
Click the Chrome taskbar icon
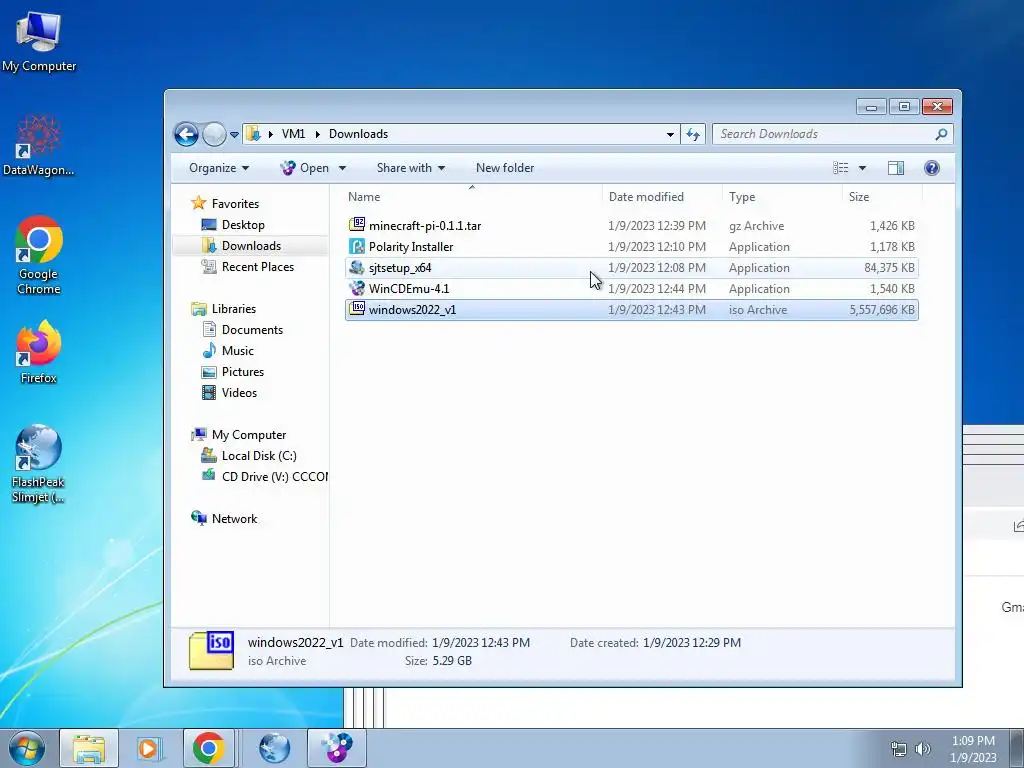point(208,748)
